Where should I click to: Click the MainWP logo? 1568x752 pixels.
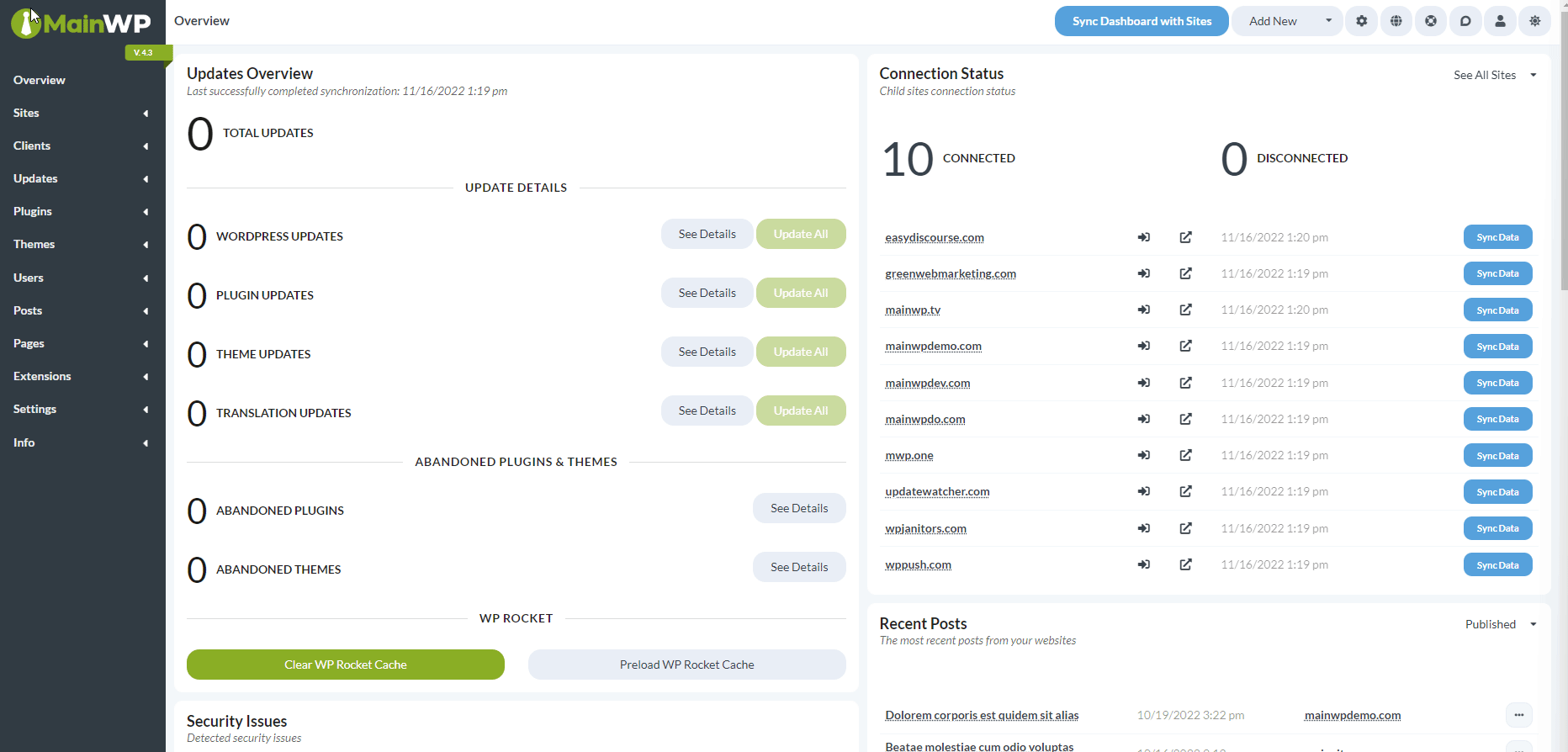tap(82, 24)
